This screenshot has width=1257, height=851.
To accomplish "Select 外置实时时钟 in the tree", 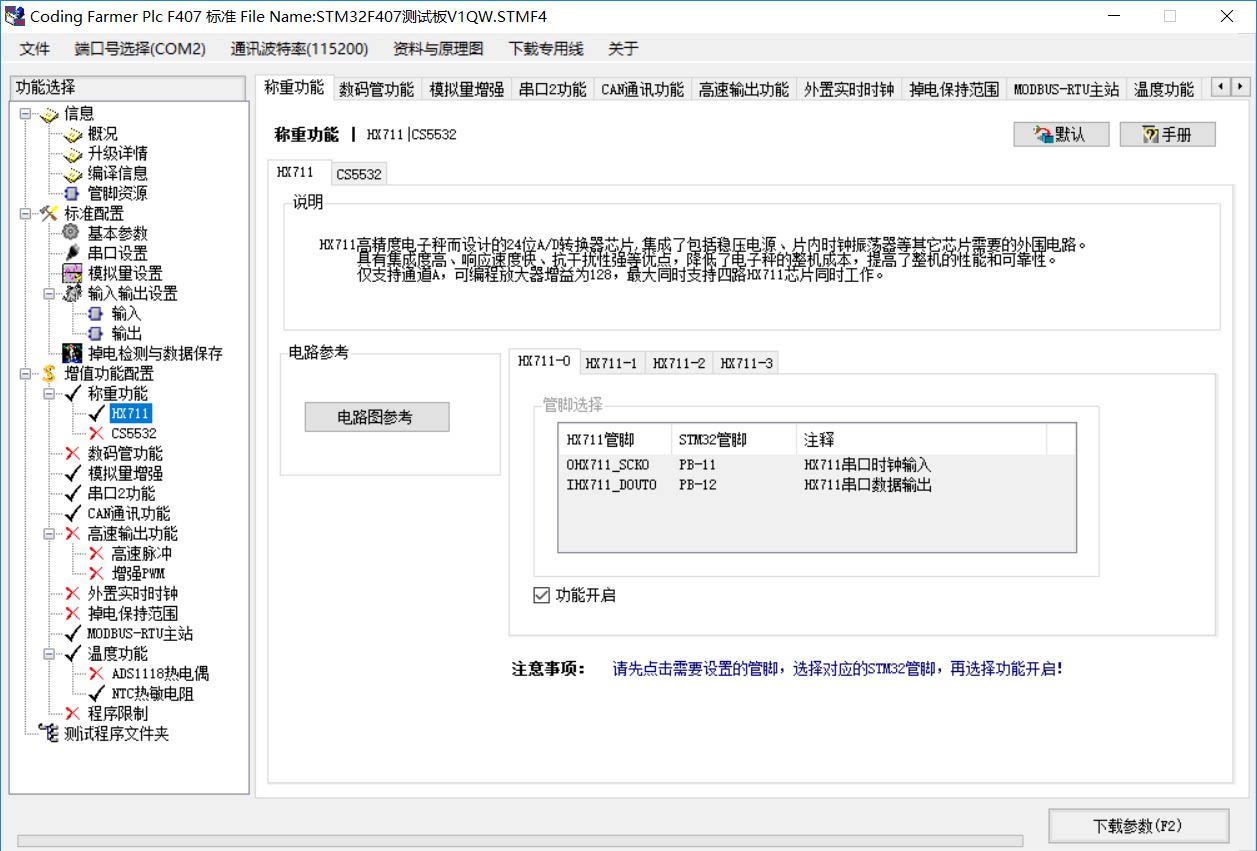I will [133, 594].
